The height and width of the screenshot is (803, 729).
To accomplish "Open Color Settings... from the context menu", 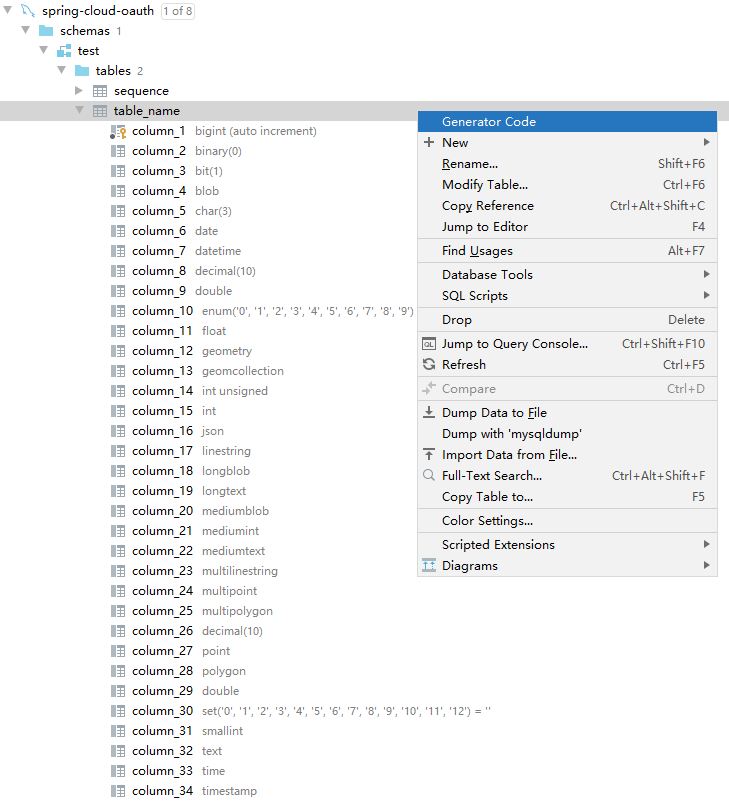I will (567, 521).
